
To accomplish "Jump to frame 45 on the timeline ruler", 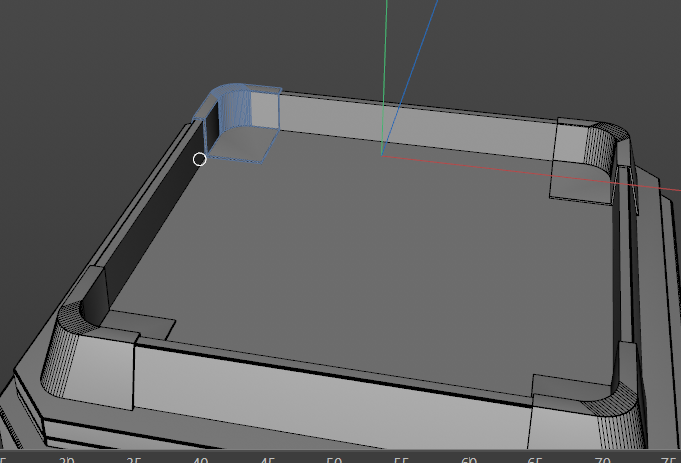I will tap(268, 459).
